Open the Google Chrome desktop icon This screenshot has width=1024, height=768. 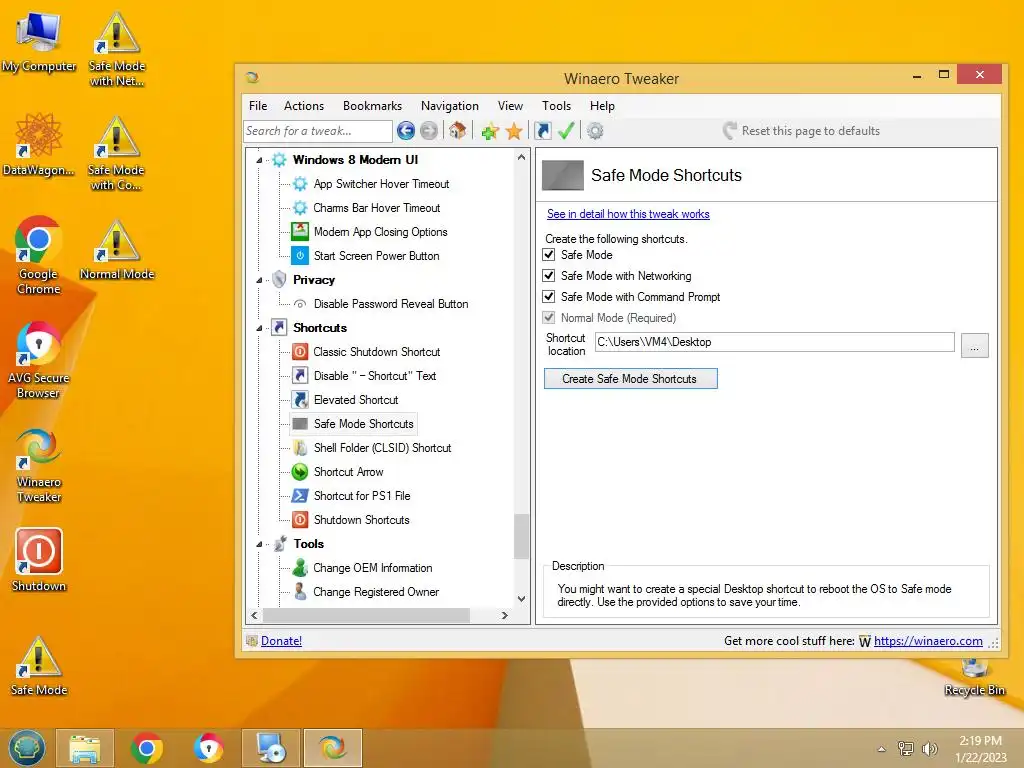tap(39, 256)
